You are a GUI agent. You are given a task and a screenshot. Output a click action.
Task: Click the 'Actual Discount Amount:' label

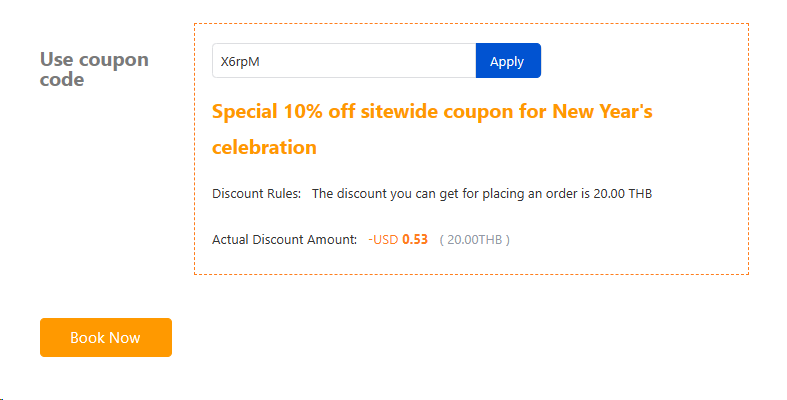pos(284,239)
